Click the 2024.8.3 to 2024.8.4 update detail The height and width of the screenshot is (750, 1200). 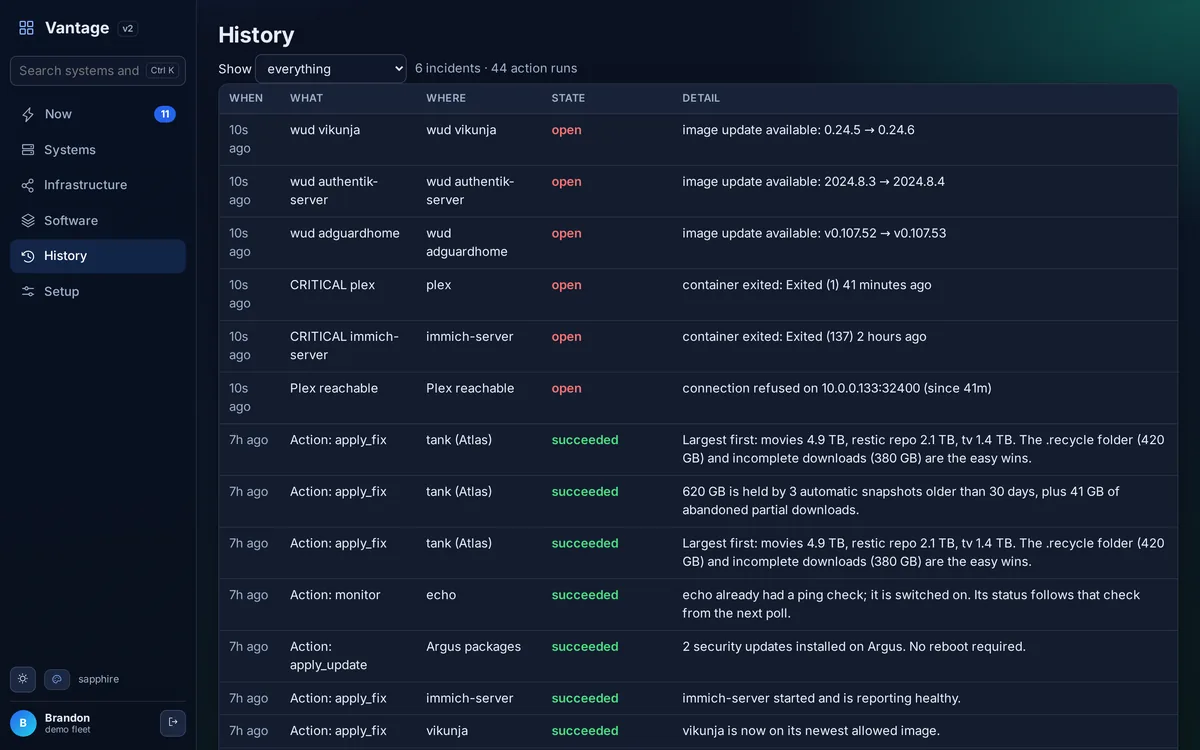(x=813, y=182)
